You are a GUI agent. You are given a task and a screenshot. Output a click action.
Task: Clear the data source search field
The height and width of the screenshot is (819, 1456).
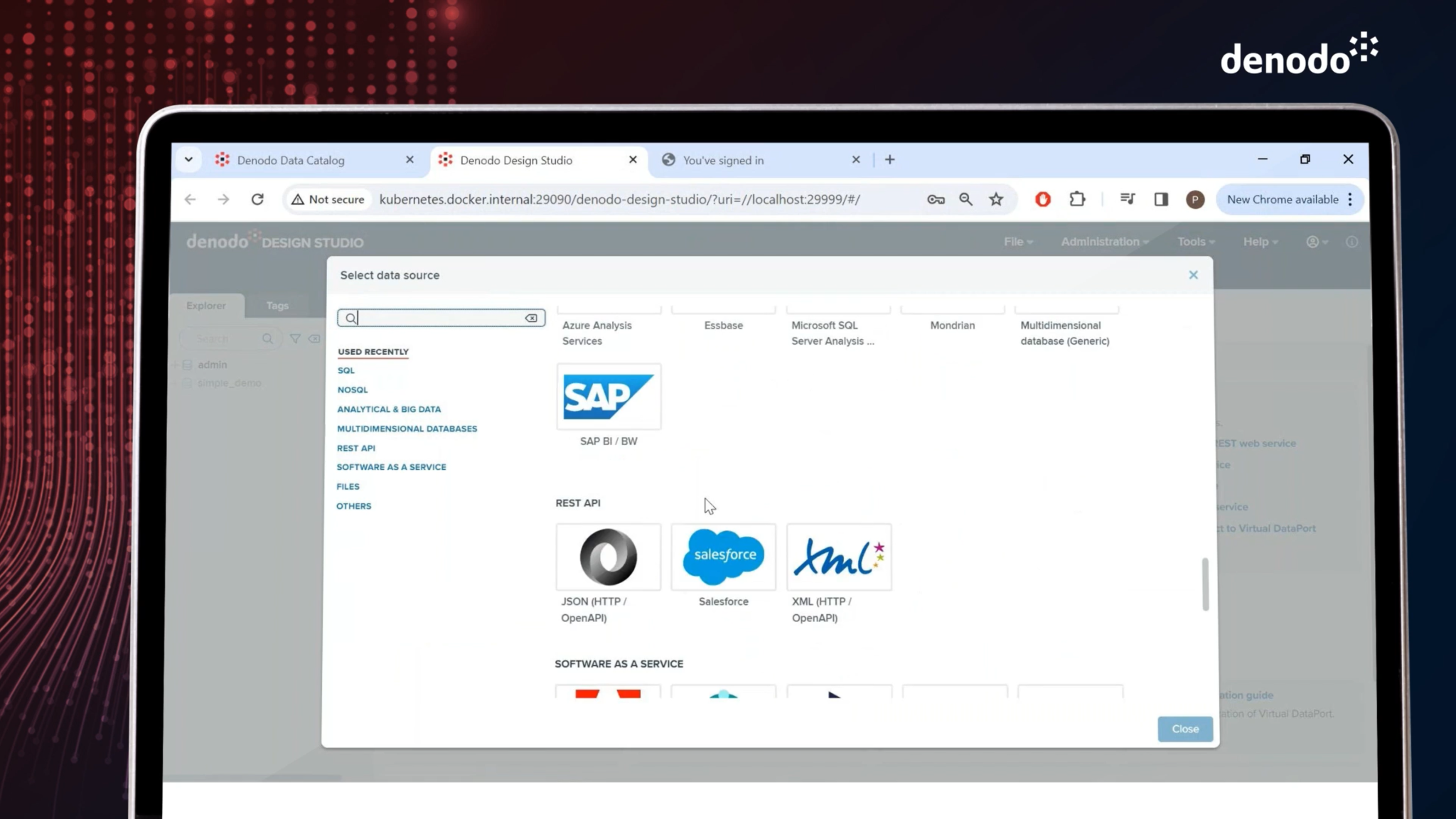click(x=531, y=318)
